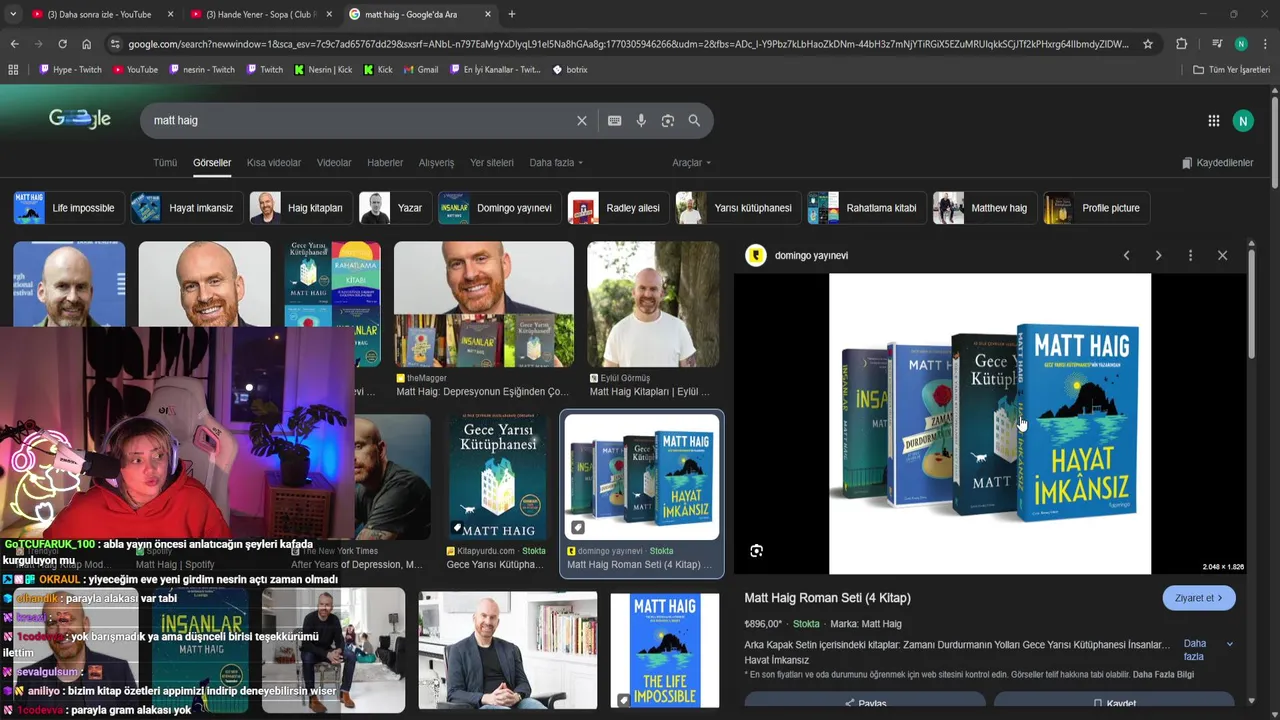Click the Ziyaret et button
Image resolution: width=1280 pixels, height=720 pixels.
click(1199, 598)
